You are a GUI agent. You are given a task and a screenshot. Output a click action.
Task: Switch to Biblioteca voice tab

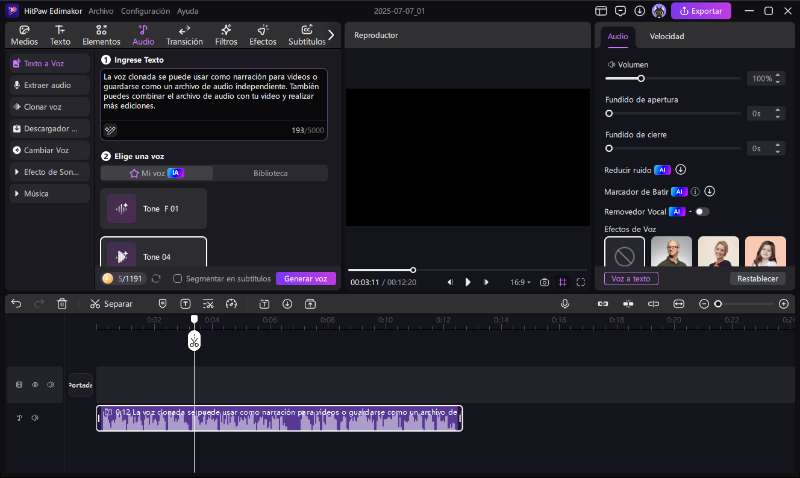270,173
